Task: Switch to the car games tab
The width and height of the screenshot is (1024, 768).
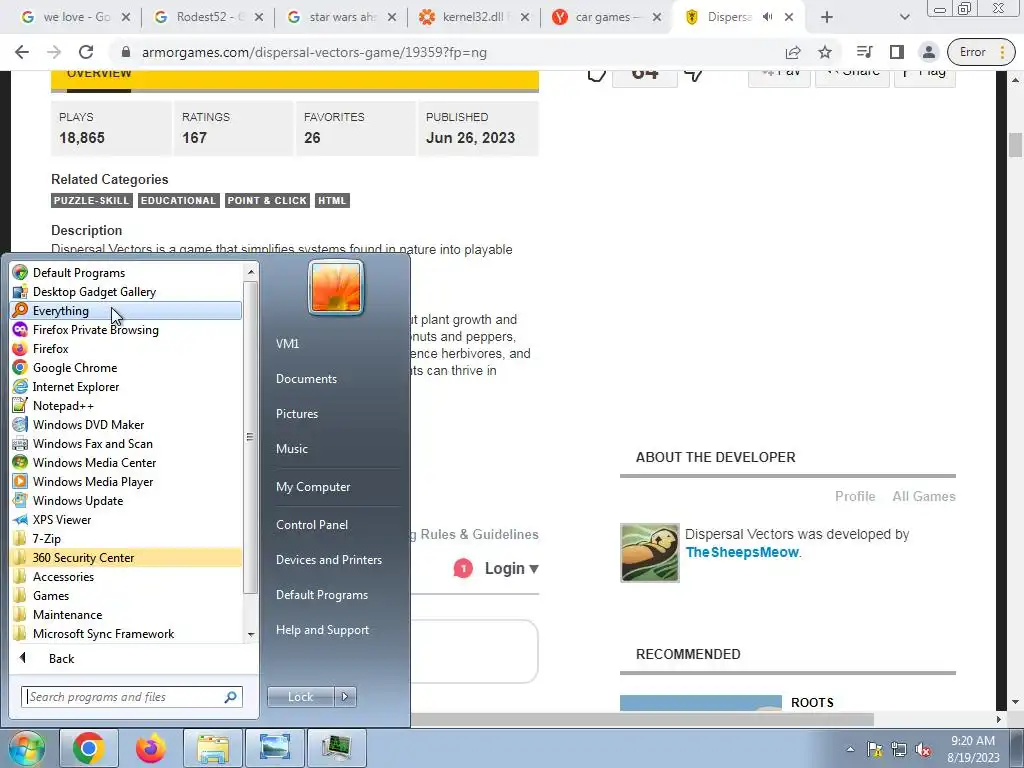Action: (607, 17)
